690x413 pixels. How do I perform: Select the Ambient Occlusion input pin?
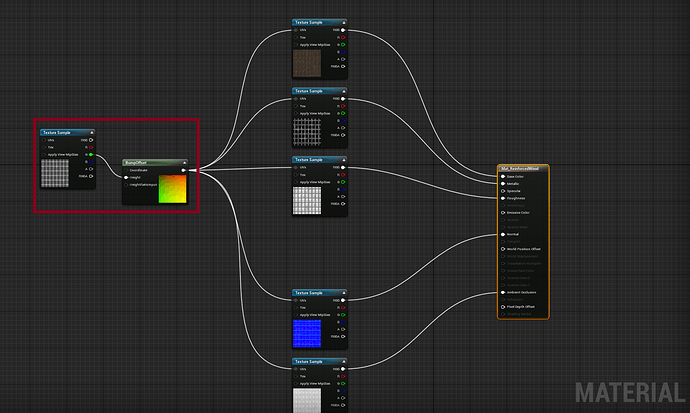coord(503,292)
